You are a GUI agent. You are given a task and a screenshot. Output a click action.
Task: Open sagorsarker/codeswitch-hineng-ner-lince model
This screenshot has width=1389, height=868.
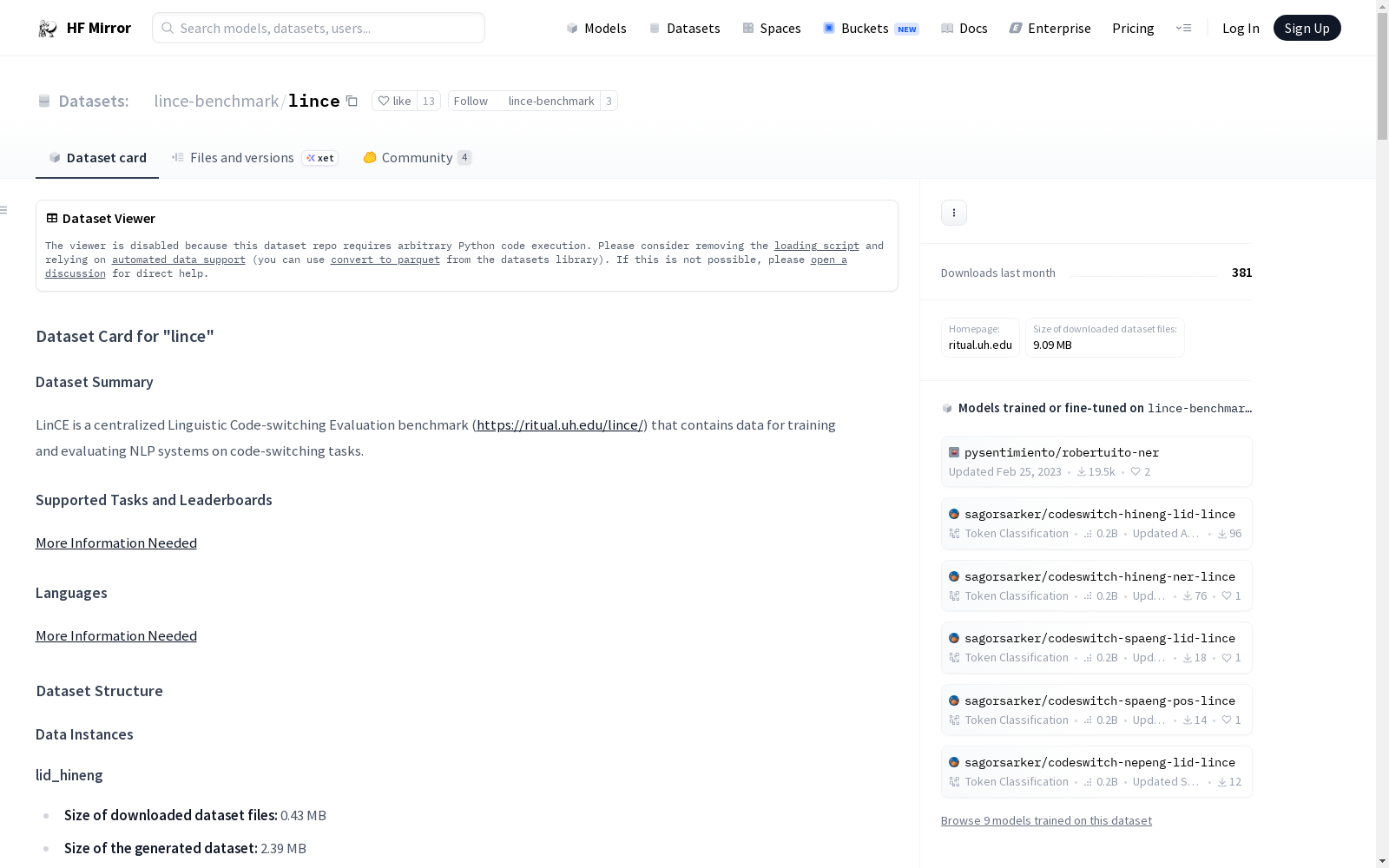(x=1096, y=585)
